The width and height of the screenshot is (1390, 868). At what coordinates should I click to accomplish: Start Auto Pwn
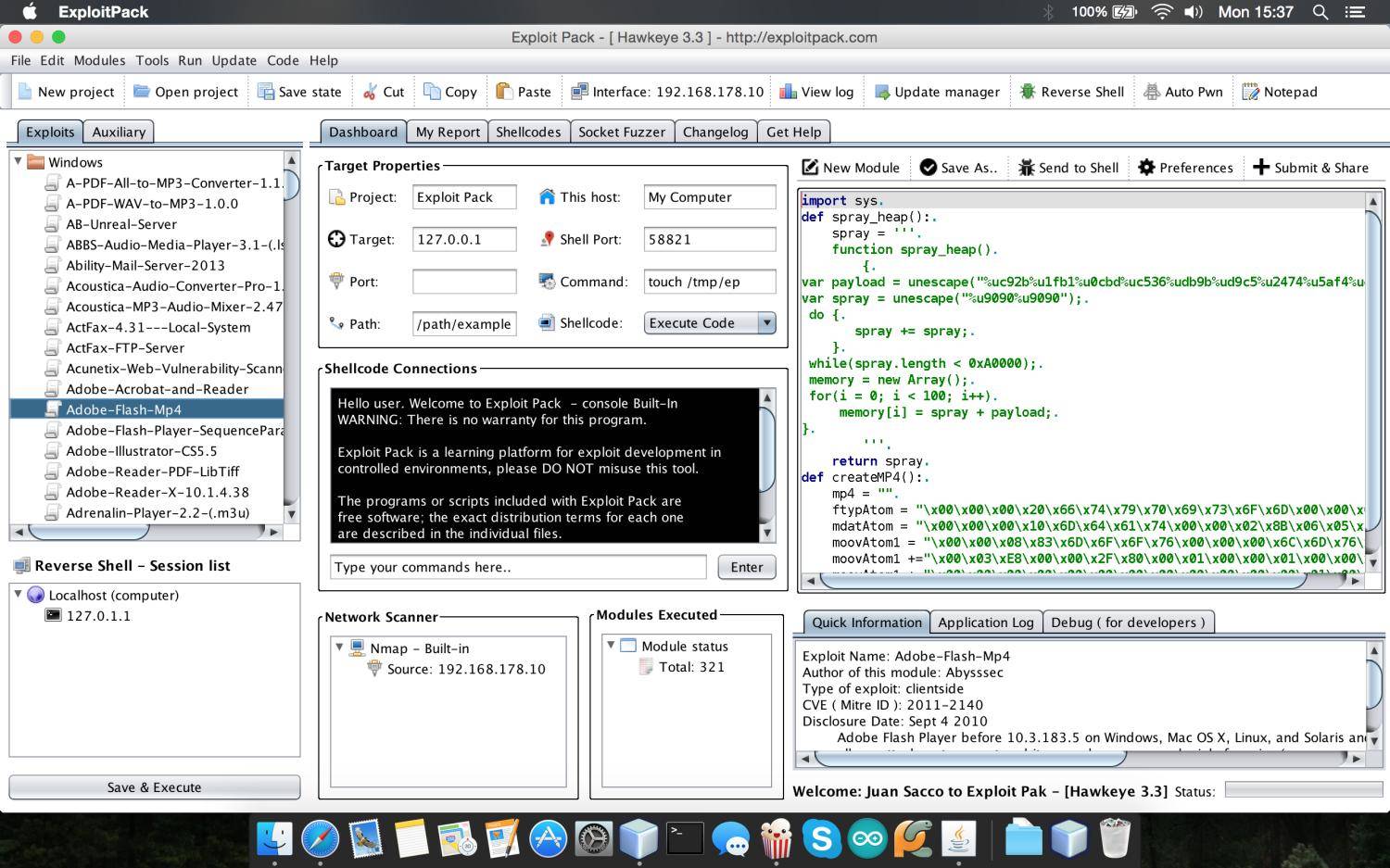pyautogui.click(x=1183, y=92)
